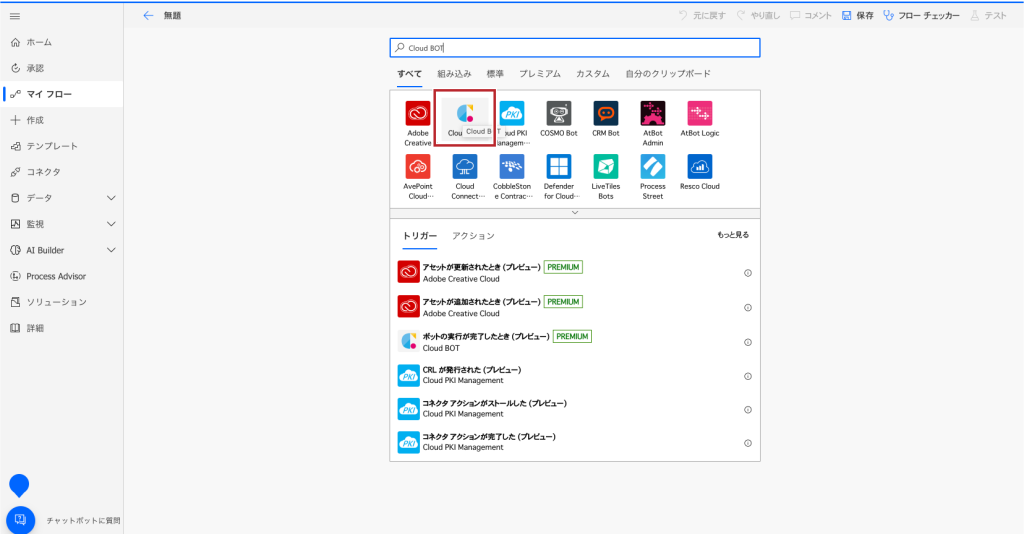Image resolution: width=1024 pixels, height=534 pixels.
Task: Open 作成 in sidebar
Action: [62, 120]
